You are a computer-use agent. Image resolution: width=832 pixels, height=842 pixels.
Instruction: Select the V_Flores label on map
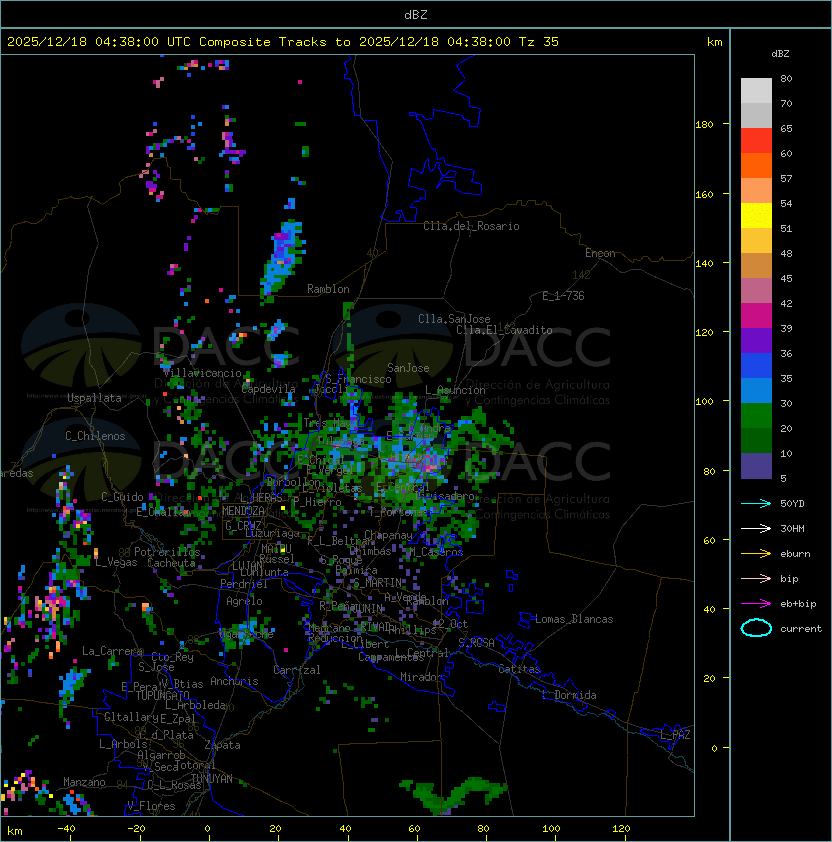coord(151,806)
